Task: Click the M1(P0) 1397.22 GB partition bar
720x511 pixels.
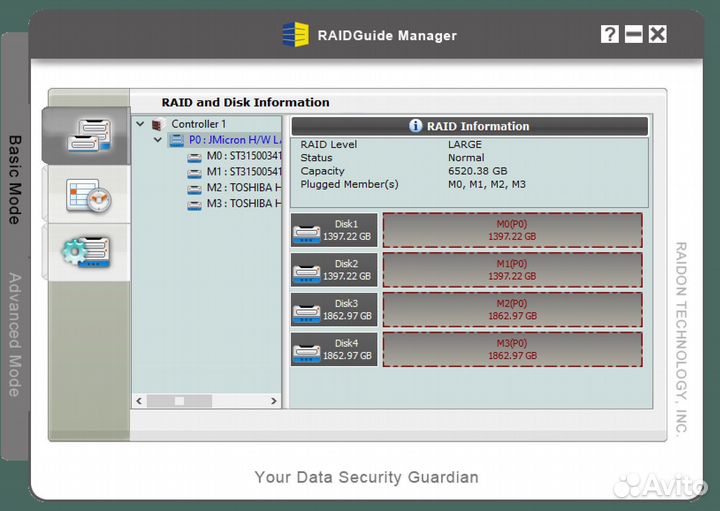Action: (512, 270)
